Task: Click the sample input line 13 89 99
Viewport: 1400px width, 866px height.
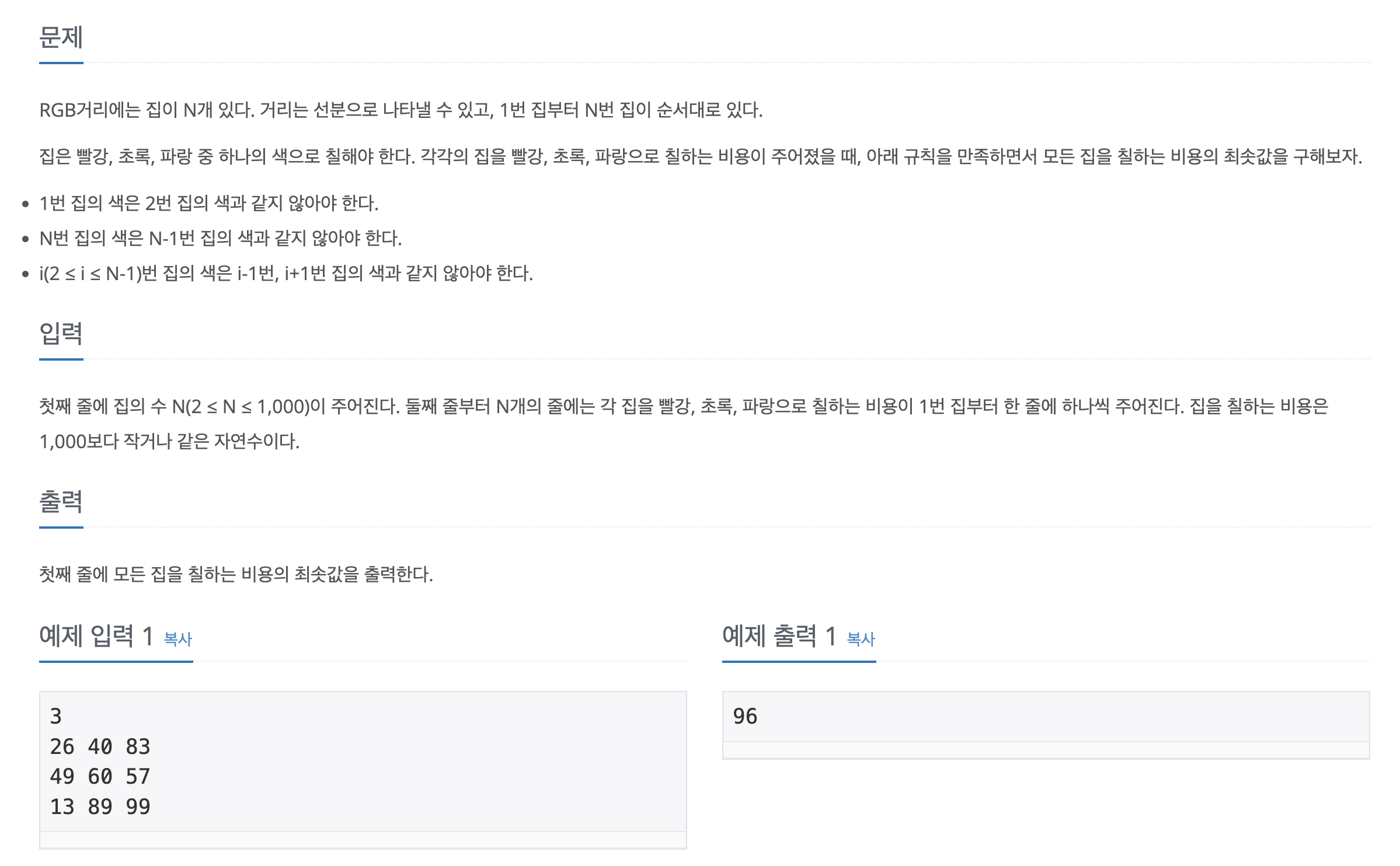Action: (100, 806)
